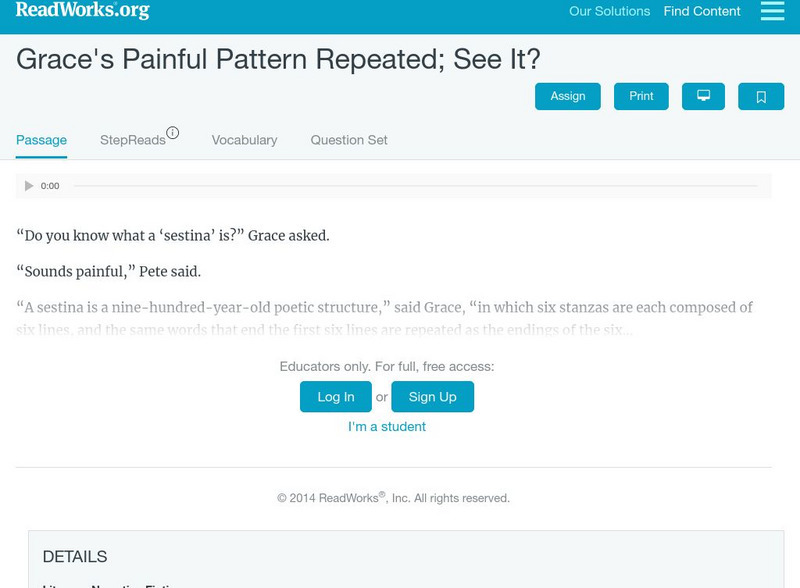This screenshot has height=588, width=800.
Task: Follow the "I'm a student" link
Action: click(387, 427)
